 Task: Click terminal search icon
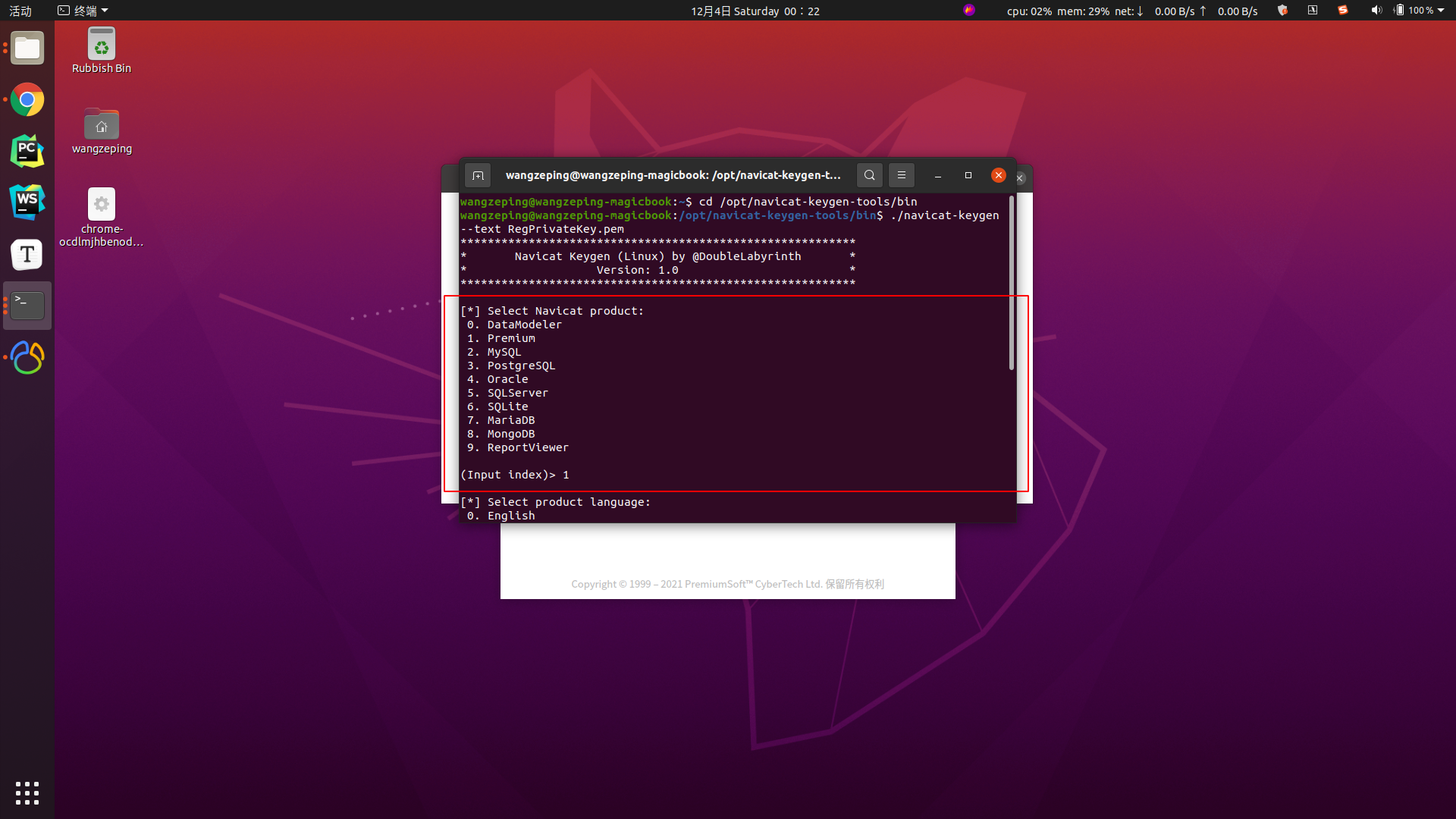870,175
